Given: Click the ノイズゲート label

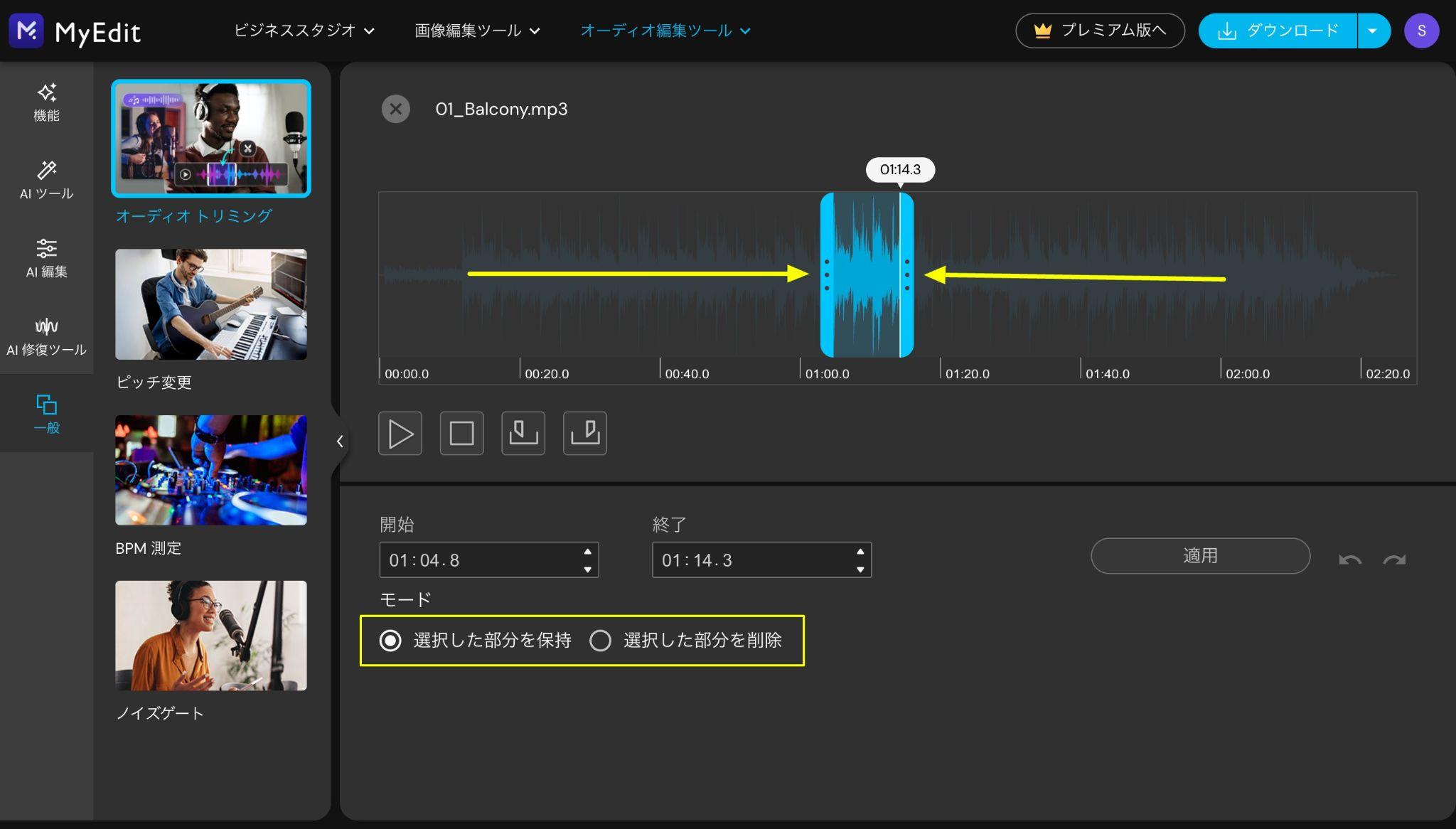Looking at the screenshot, I should 160,713.
